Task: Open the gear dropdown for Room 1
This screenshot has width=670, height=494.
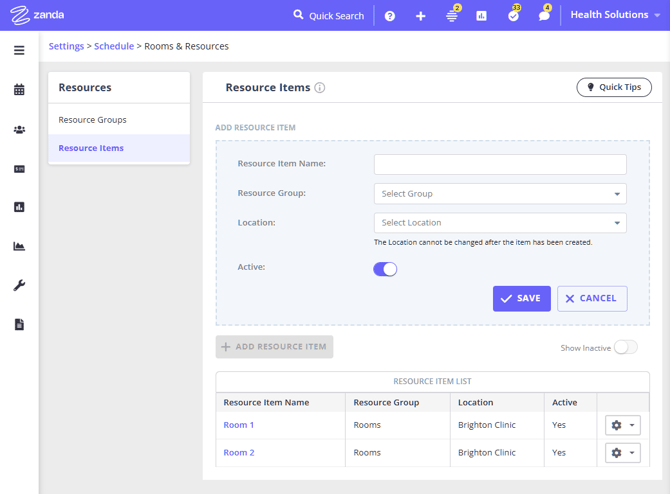Action: coord(622,425)
